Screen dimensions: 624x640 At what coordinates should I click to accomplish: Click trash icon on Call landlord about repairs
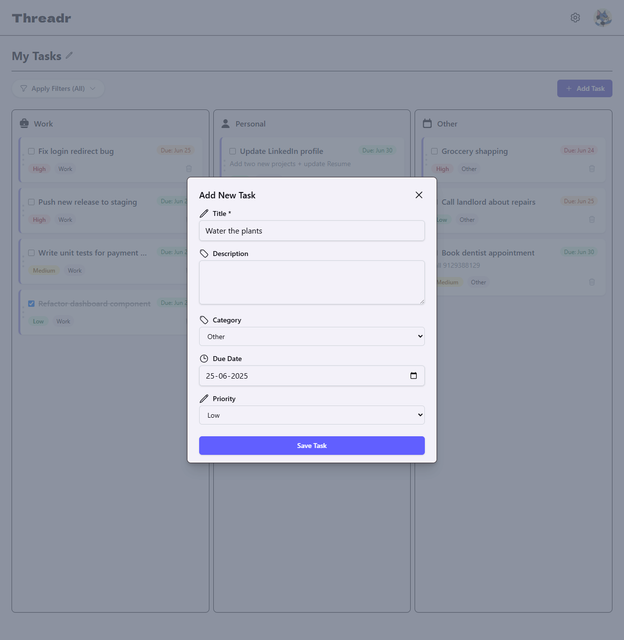[592, 220]
